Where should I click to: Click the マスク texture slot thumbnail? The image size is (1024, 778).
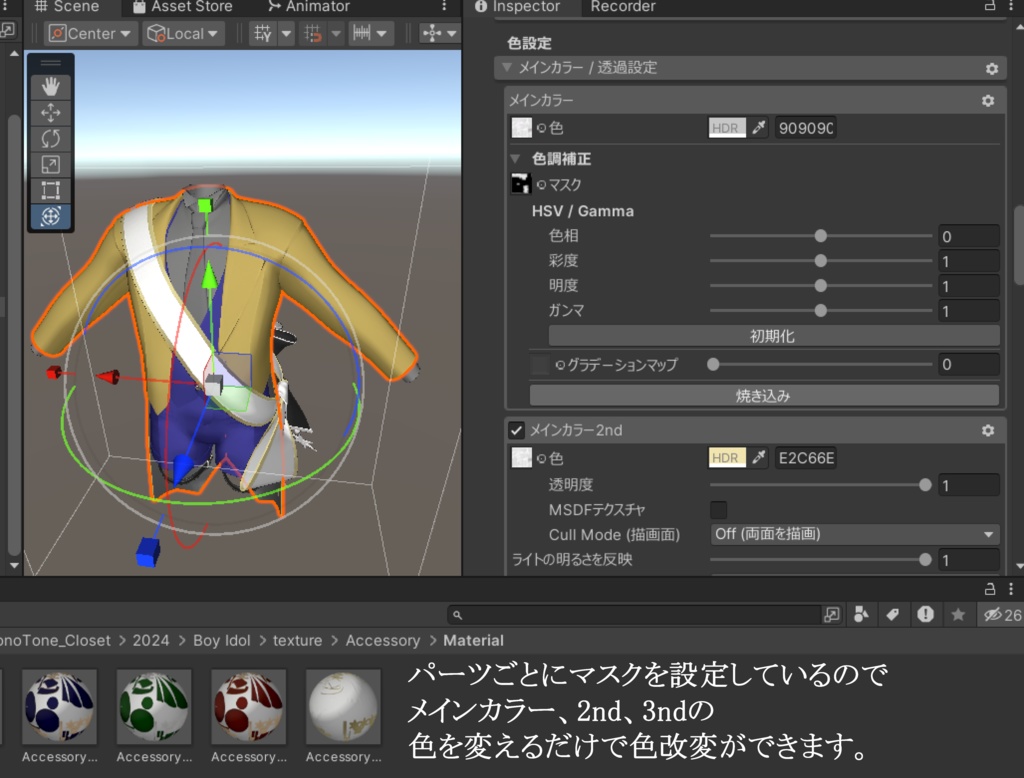[x=521, y=184]
